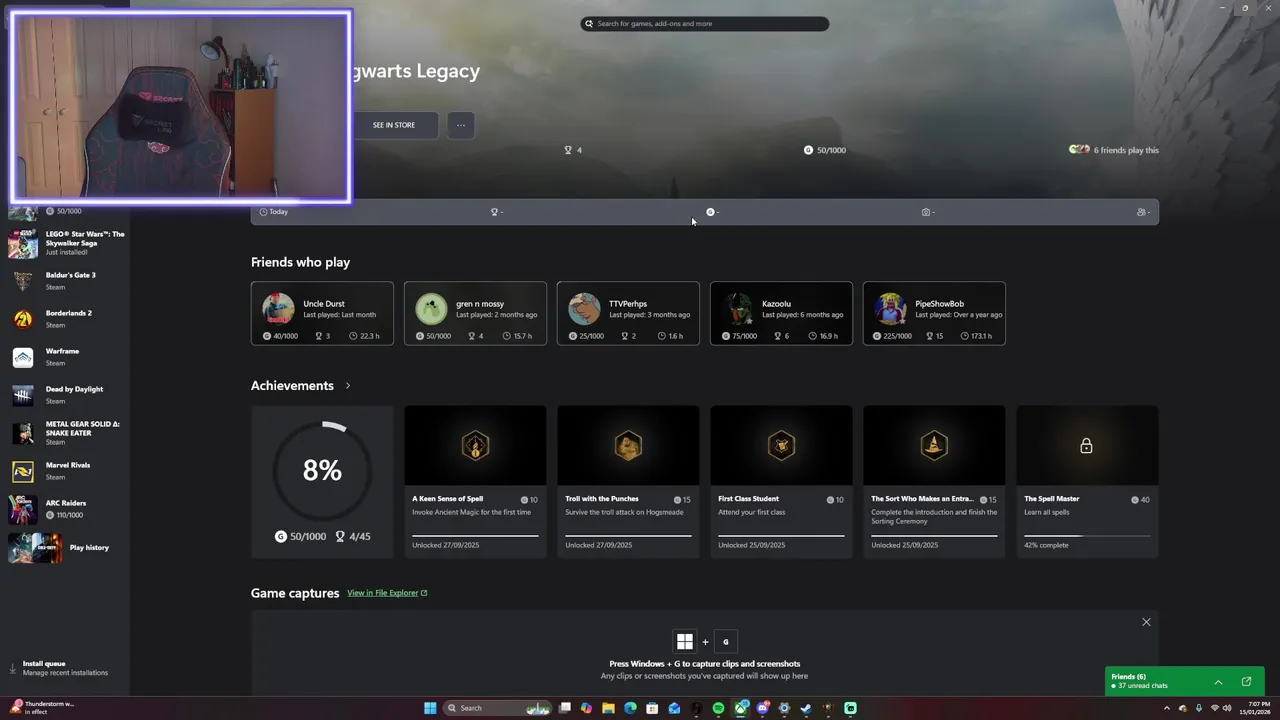The image size is (1280, 720).
Task: Open Spotify from the taskbar
Action: (718, 708)
